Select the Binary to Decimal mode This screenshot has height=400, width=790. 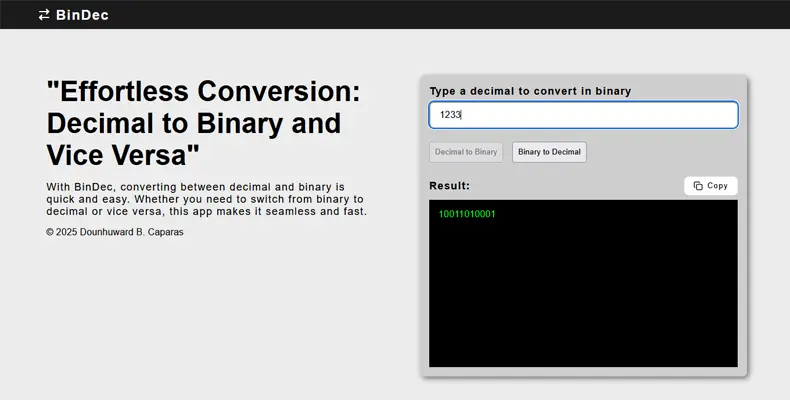tap(549, 152)
